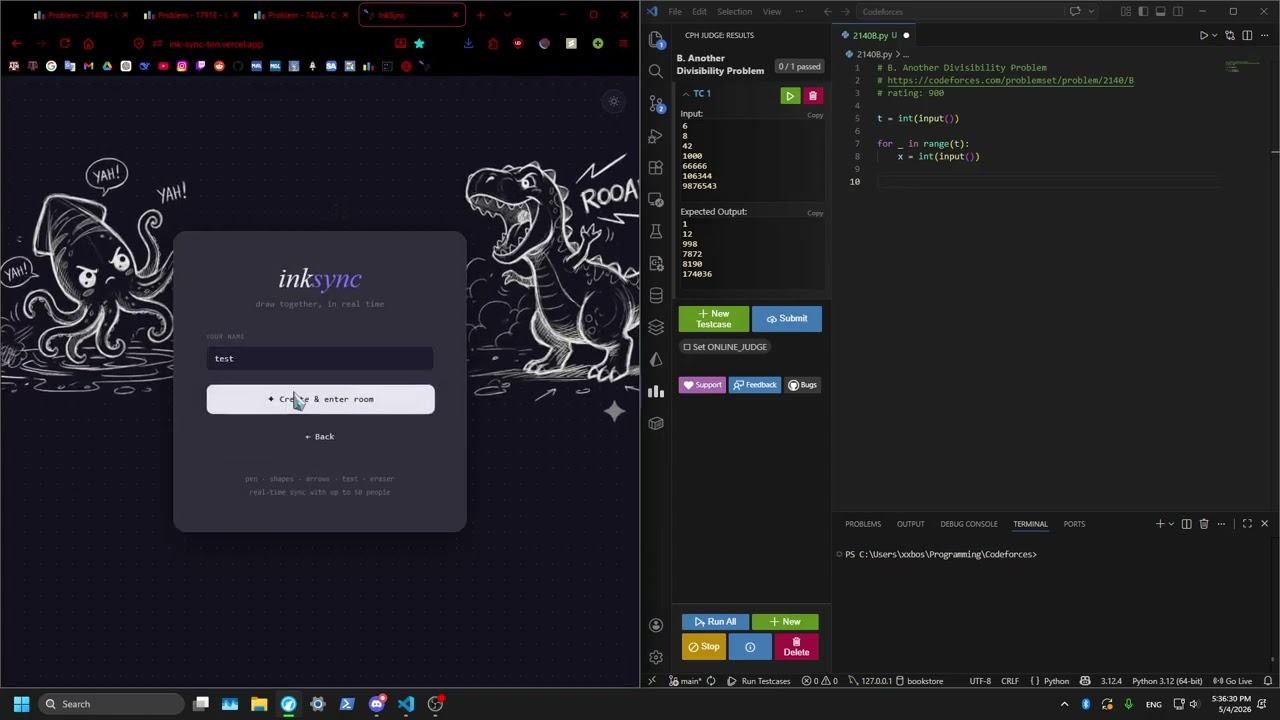Click Go Live in the status bar

[1232, 681]
